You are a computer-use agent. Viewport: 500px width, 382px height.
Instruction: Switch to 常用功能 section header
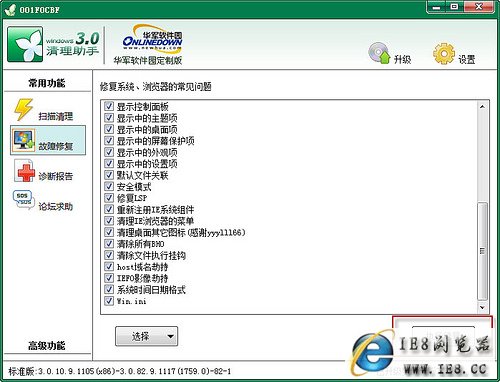click(x=47, y=83)
